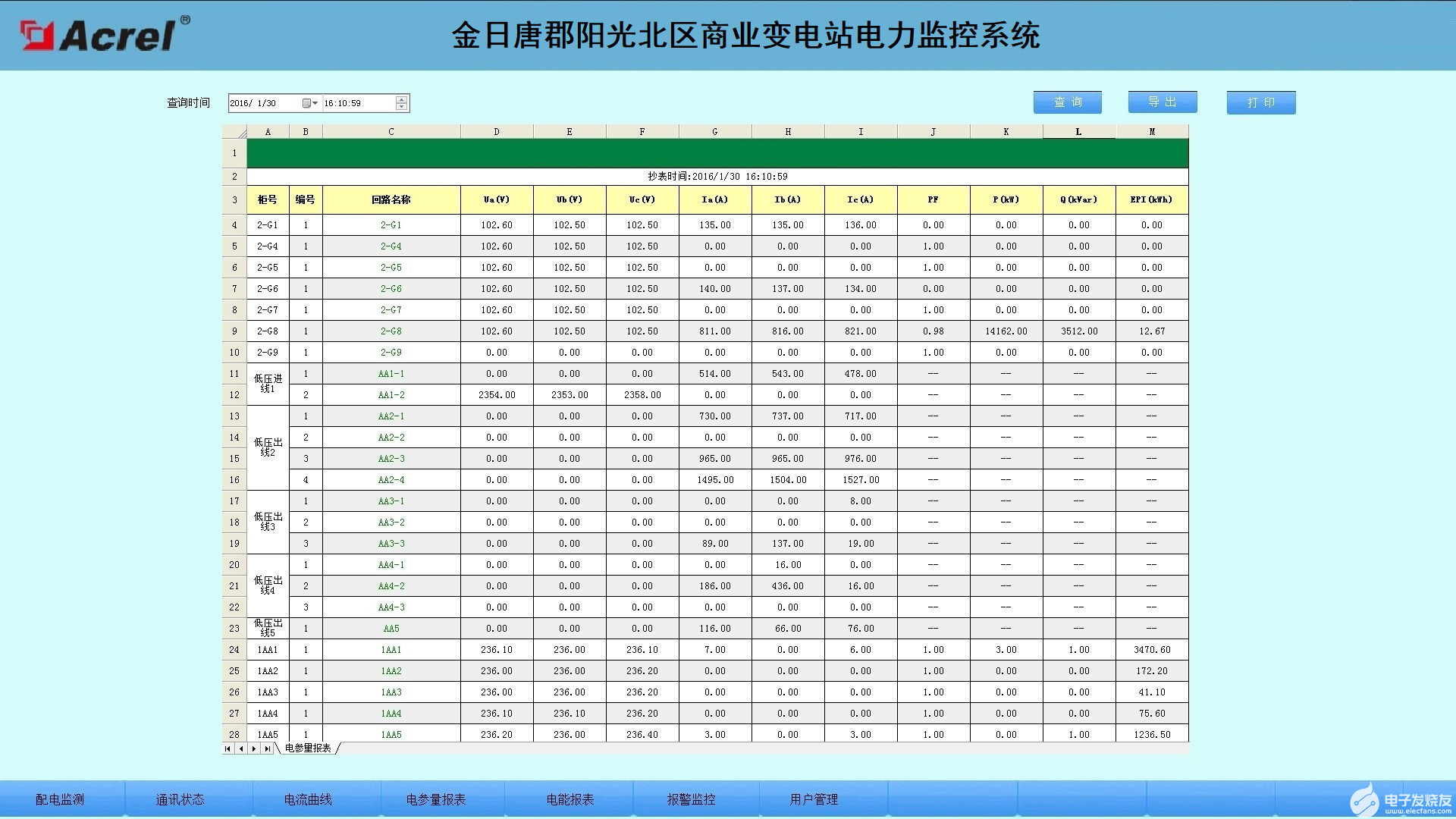Click the next-record arrow icon on sheet bar
The width and height of the screenshot is (1456, 819).
[x=254, y=748]
